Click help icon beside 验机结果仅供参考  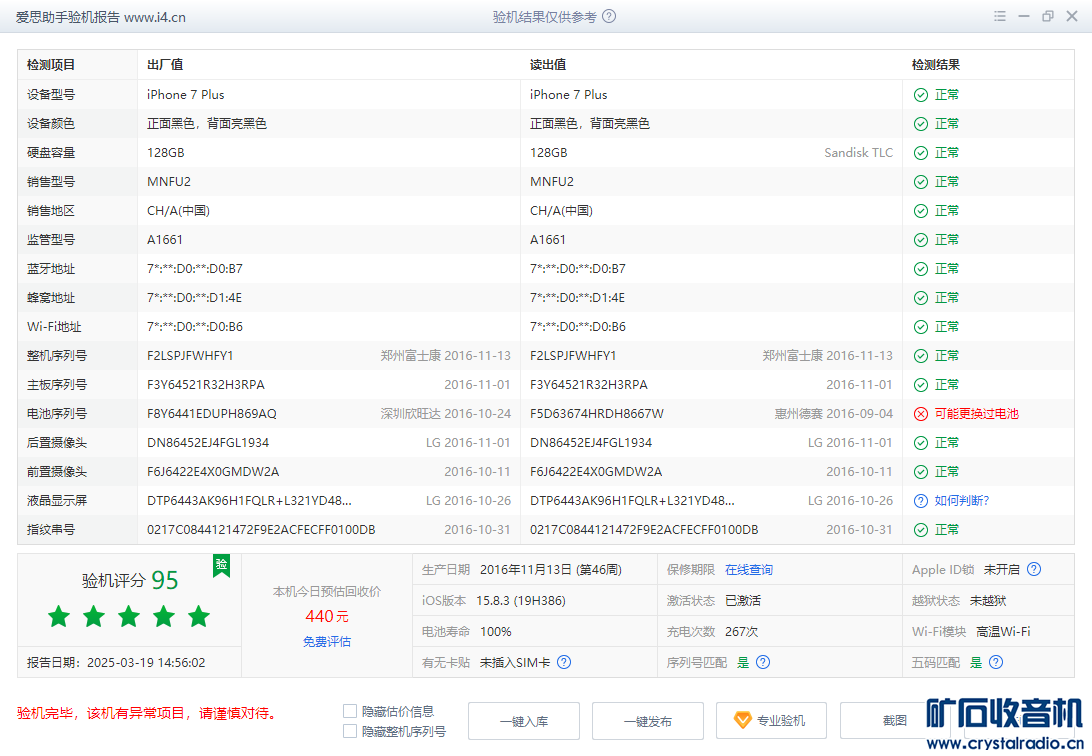609,17
